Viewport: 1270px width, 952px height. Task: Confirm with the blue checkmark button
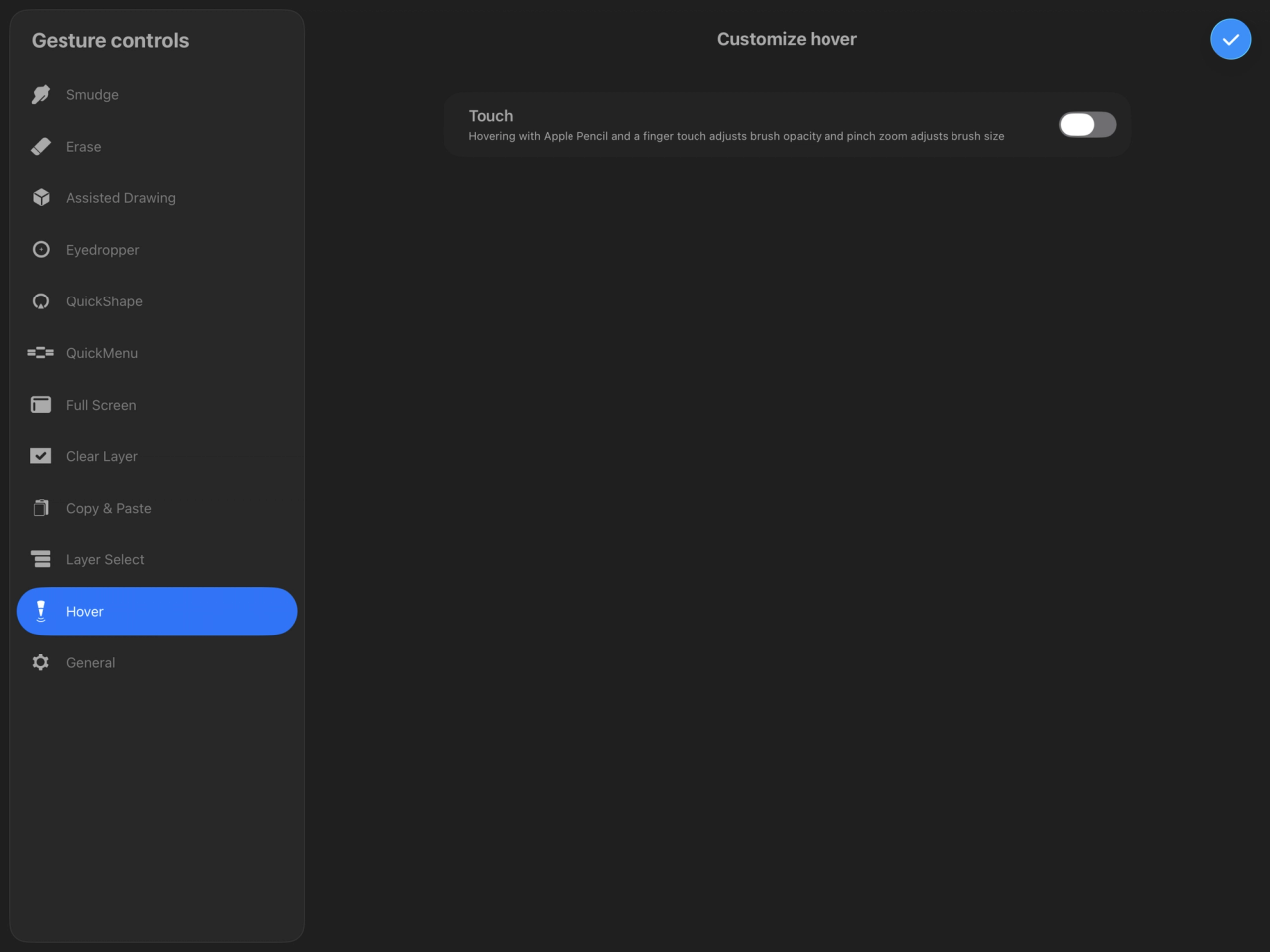click(x=1230, y=39)
